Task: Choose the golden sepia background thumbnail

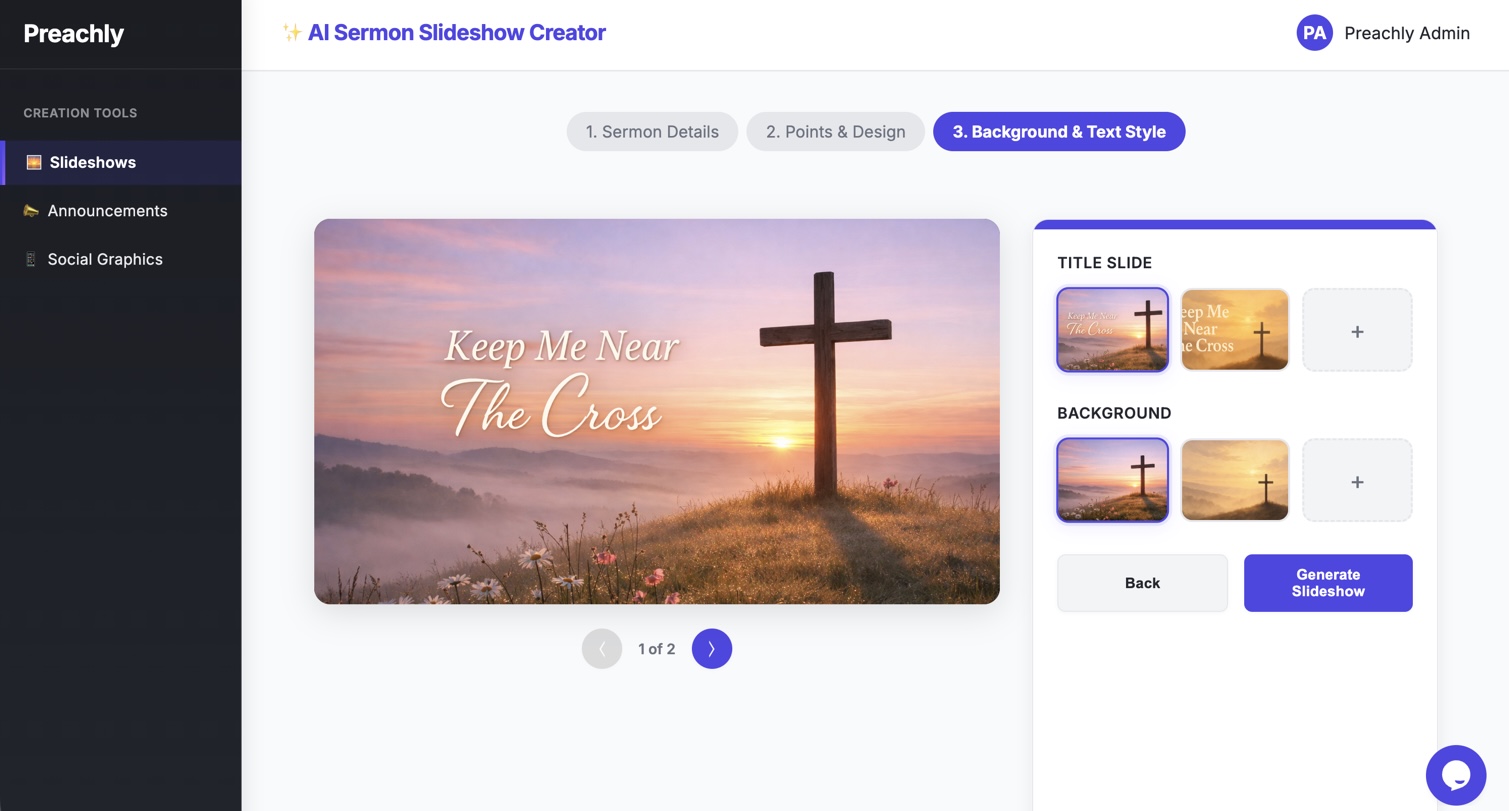Action: point(1234,480)
